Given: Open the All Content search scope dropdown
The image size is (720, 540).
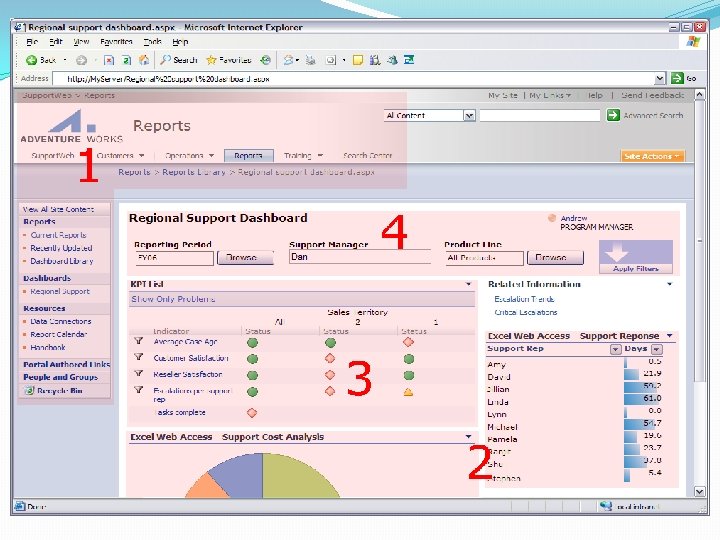Looking at the screenshot, I should point(469,115).
